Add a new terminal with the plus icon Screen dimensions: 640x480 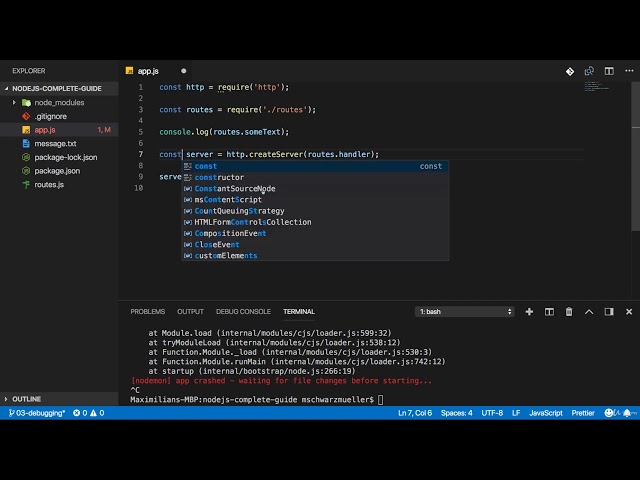(529, 312)
